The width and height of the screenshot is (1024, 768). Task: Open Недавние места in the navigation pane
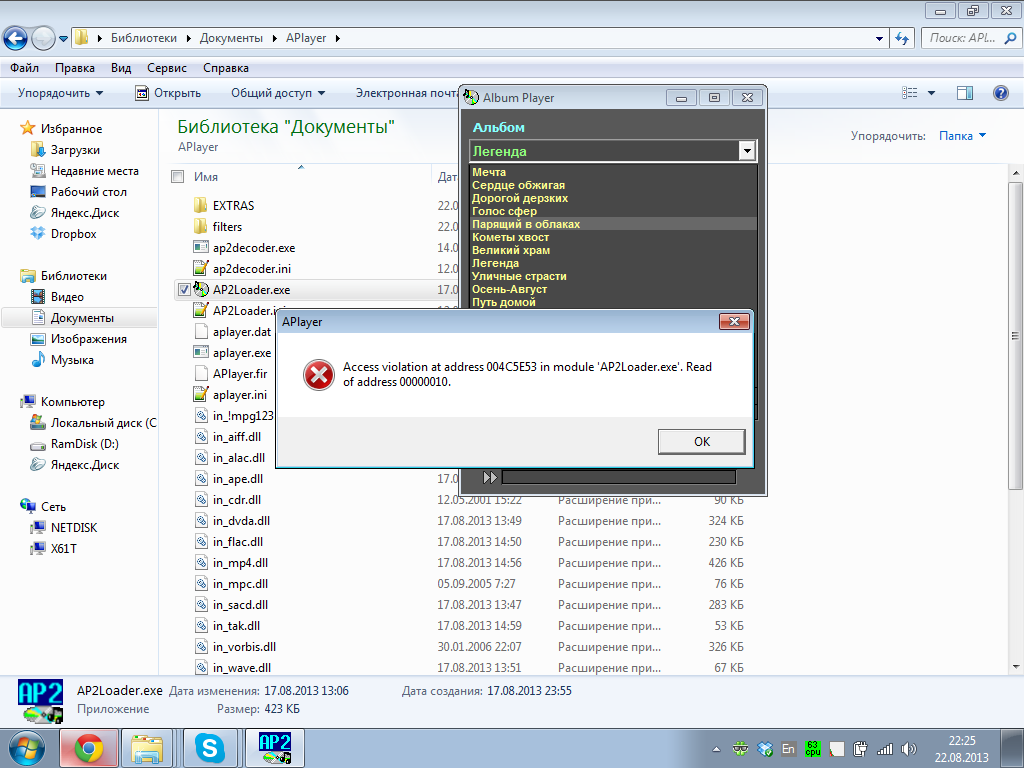[95, 170]
